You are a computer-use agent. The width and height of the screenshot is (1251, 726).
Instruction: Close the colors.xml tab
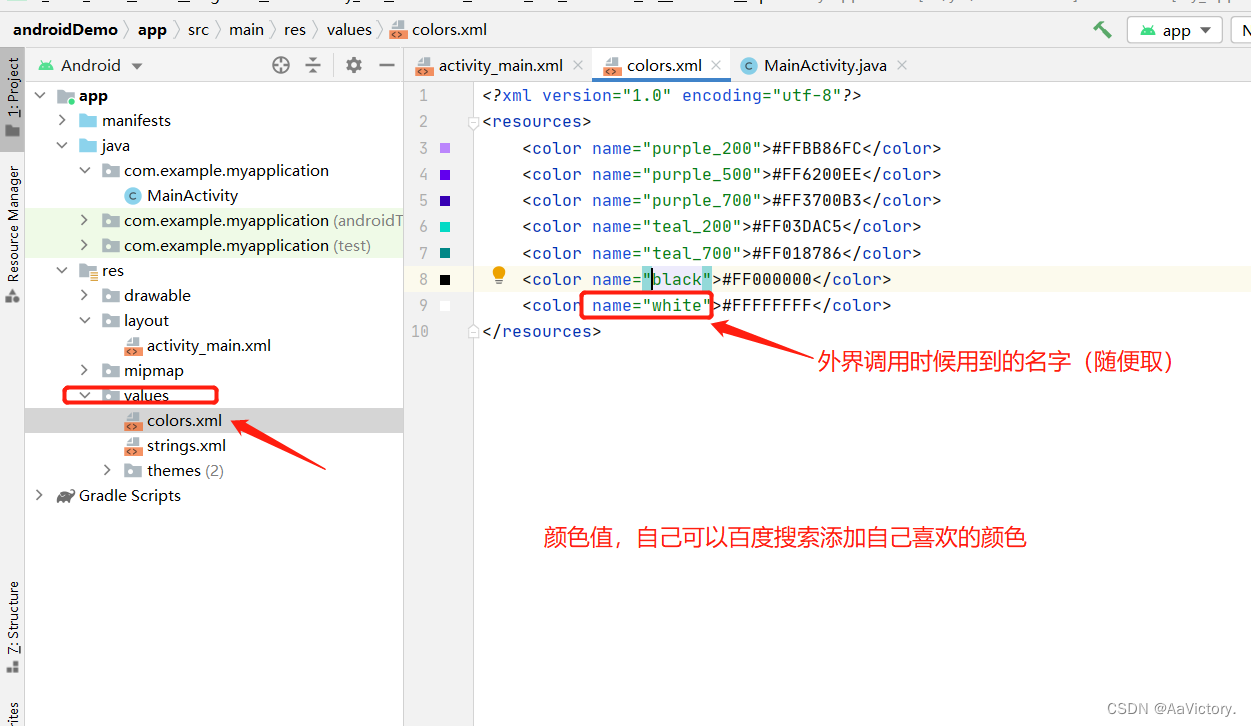[716, 65]
